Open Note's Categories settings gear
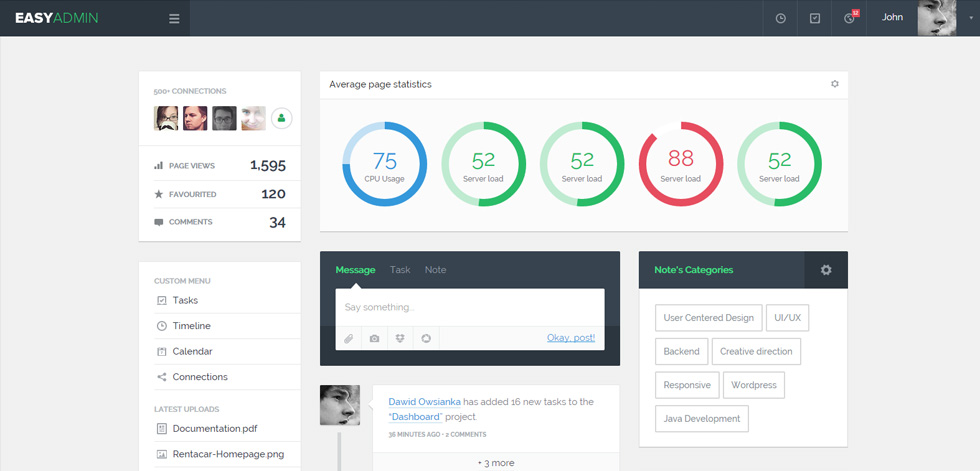The image size is (980, 471). tap(826, 270)
